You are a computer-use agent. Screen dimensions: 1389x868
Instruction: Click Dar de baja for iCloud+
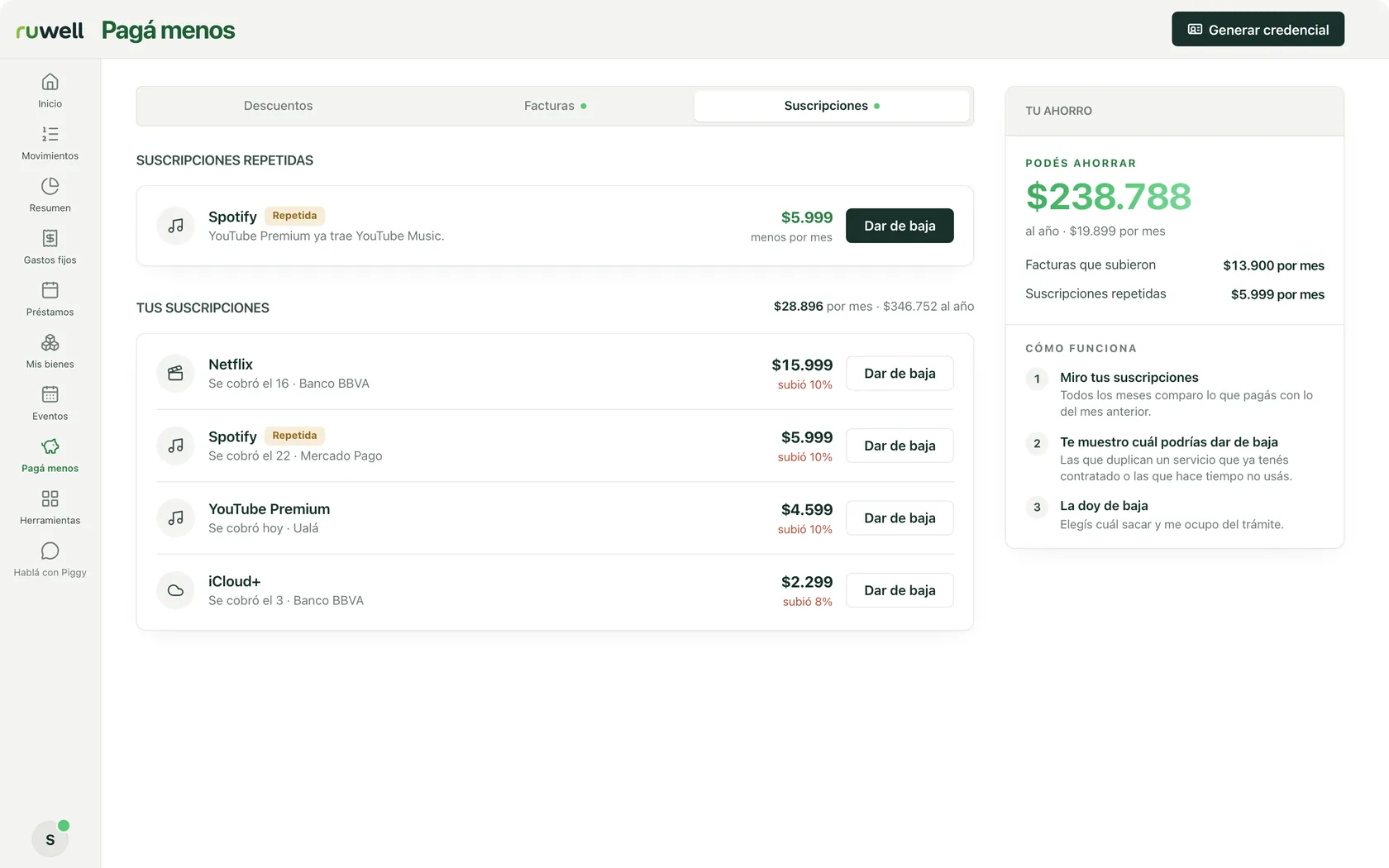coord(900,590)
